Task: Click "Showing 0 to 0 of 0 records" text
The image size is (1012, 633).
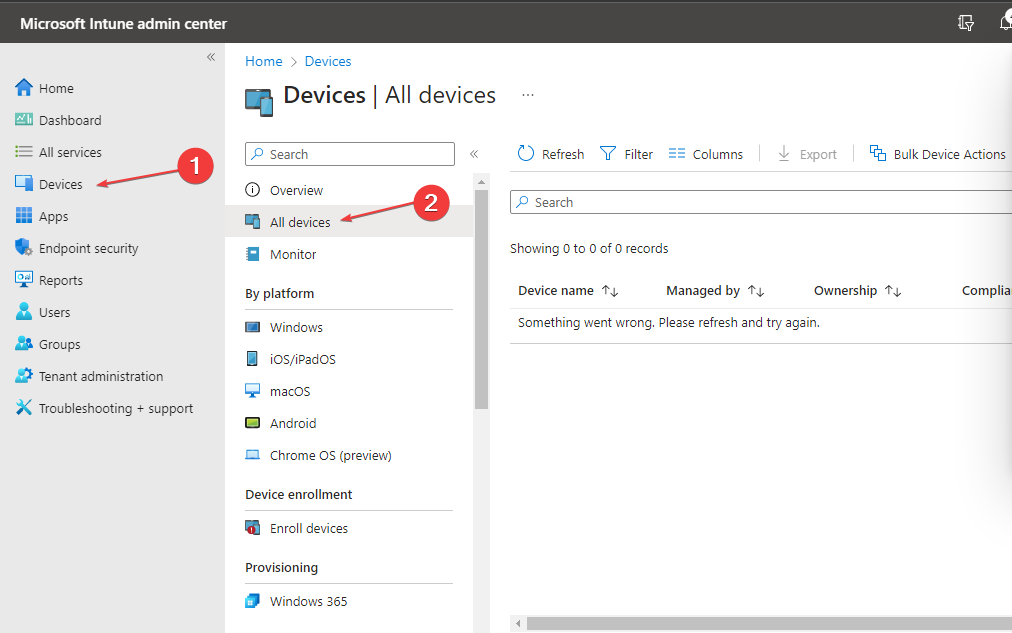Action: pyautogui.click(x=589, y=248)
